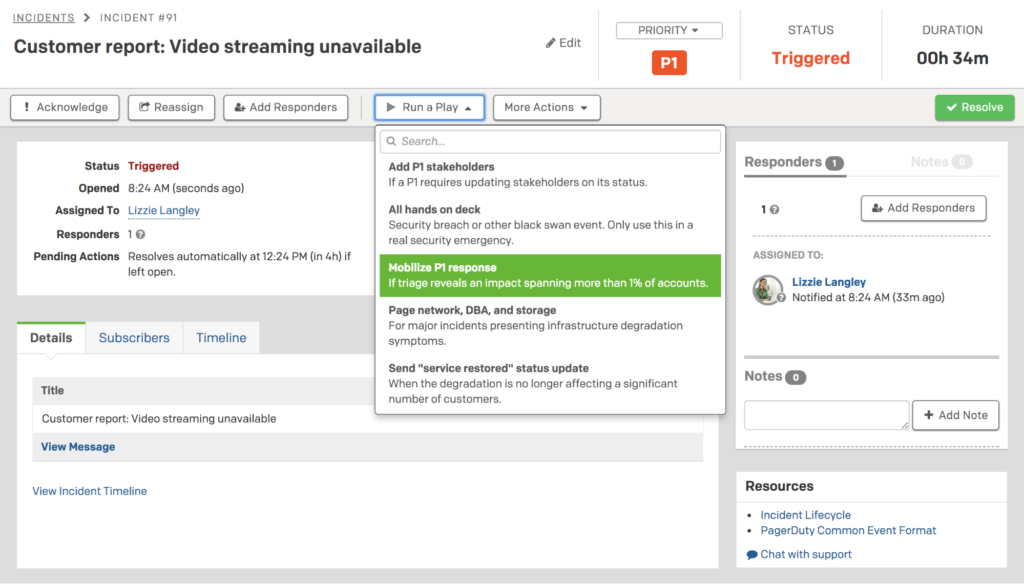This screenshot has width=1024, height=584.
Task: Resolve the incident with green button
Action: click(x=974, y=107)
